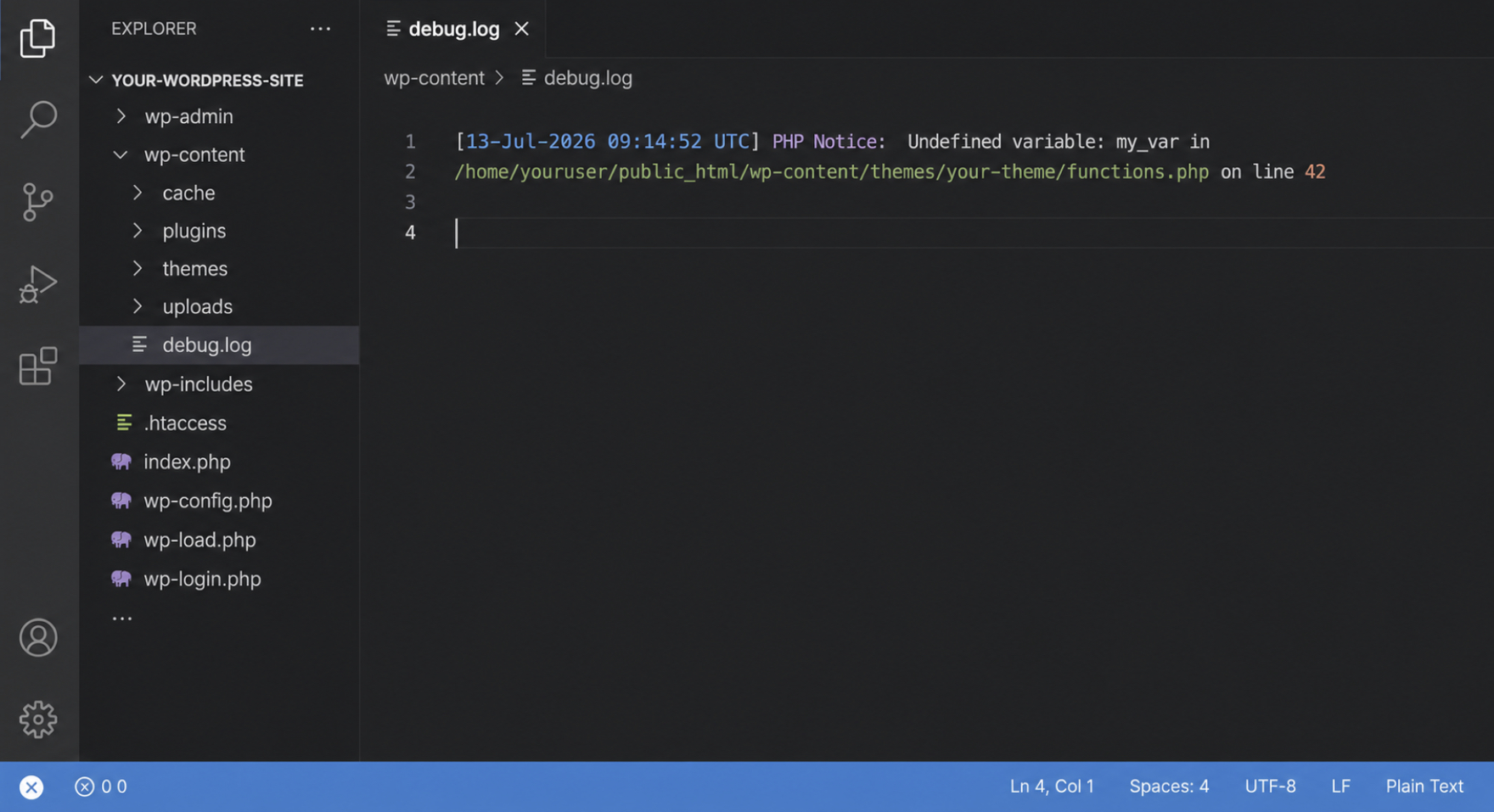Collapse the wp-content folder chevron

click(x=121, y=154)
